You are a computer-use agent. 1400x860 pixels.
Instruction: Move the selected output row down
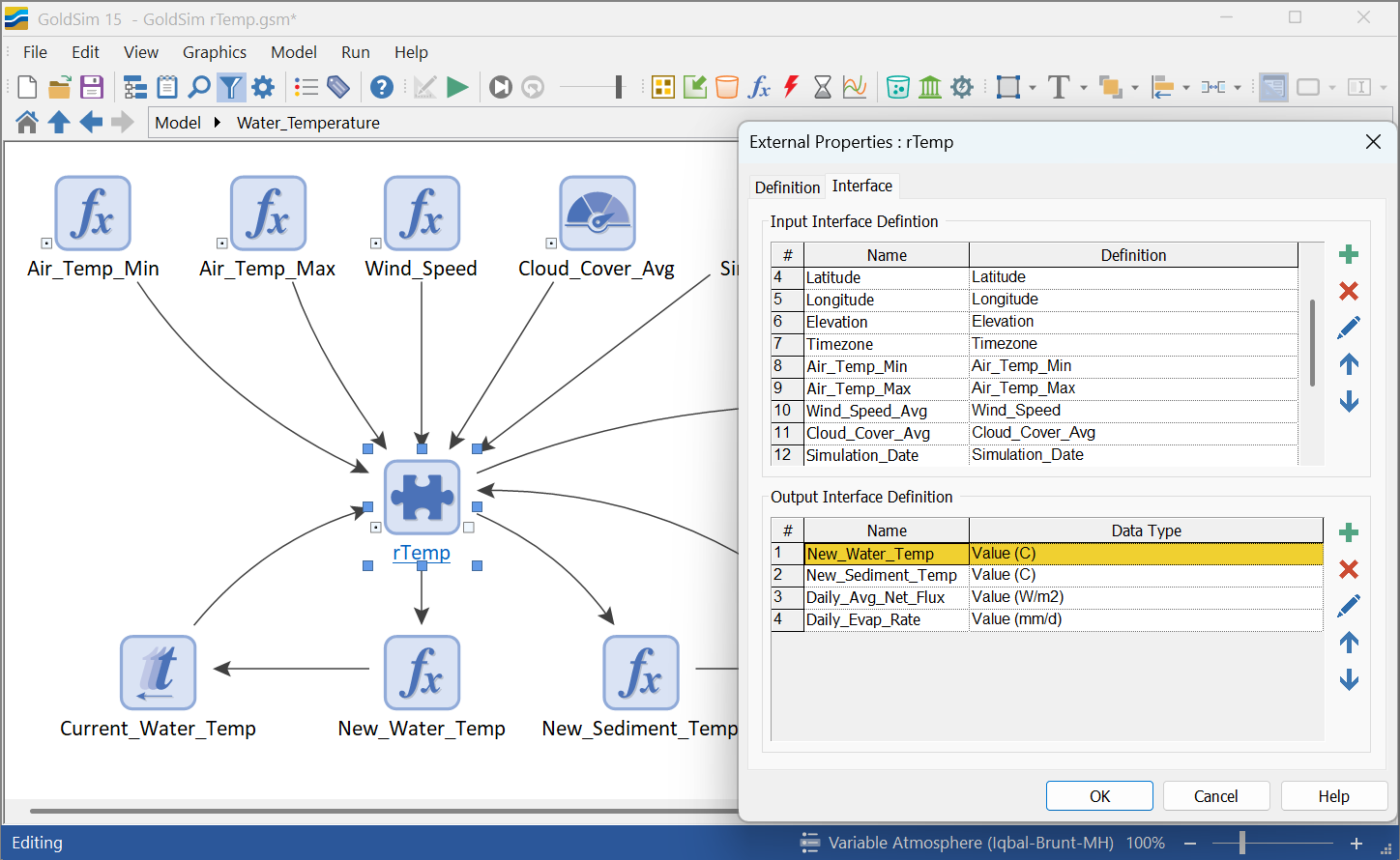(1349, 679)
